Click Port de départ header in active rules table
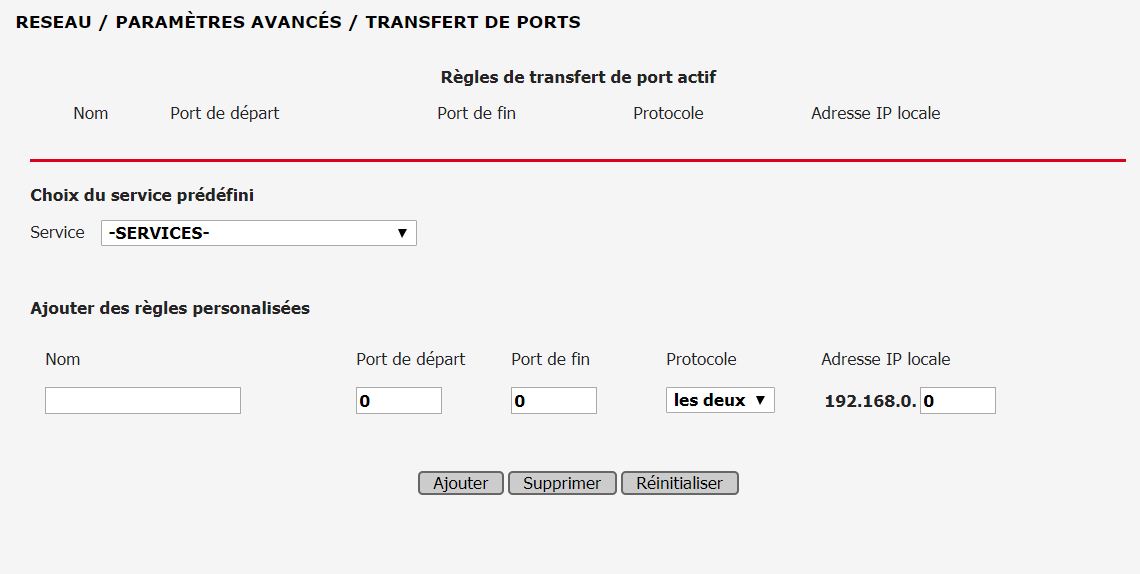Screen dimensions: 1140x574 (225, 113)
